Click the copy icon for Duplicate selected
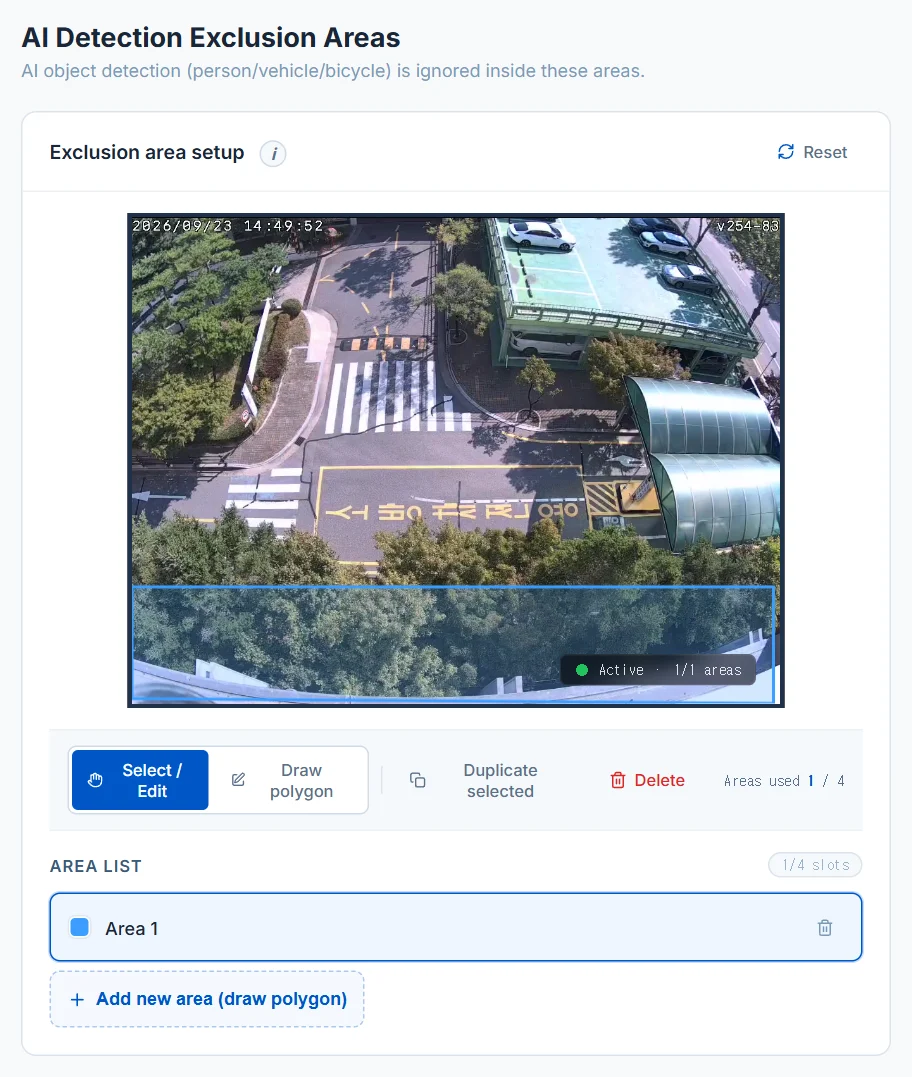 tap(418, 780)
